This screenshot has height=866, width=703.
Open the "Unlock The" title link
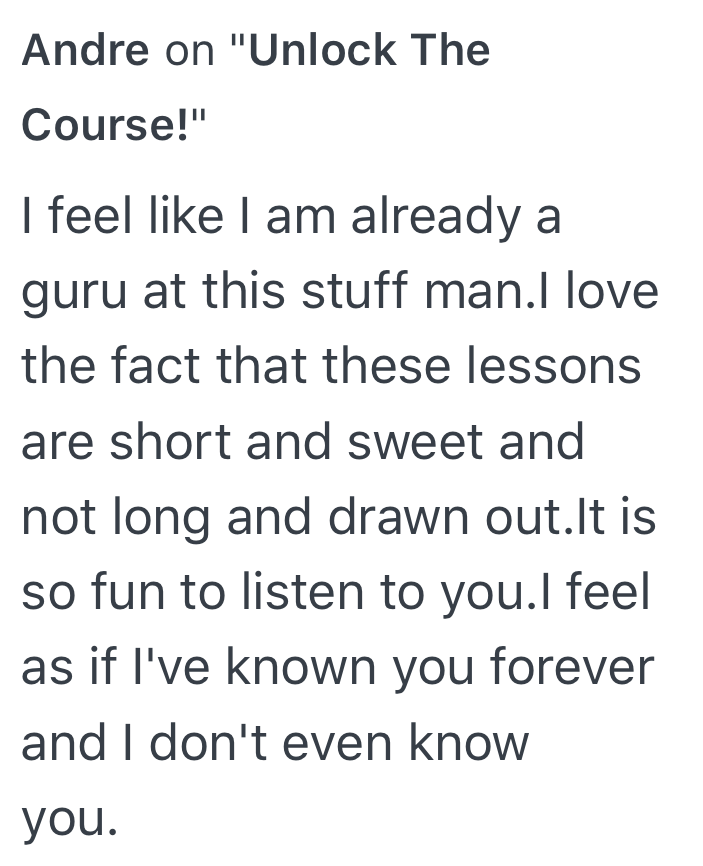pos(370,51)
